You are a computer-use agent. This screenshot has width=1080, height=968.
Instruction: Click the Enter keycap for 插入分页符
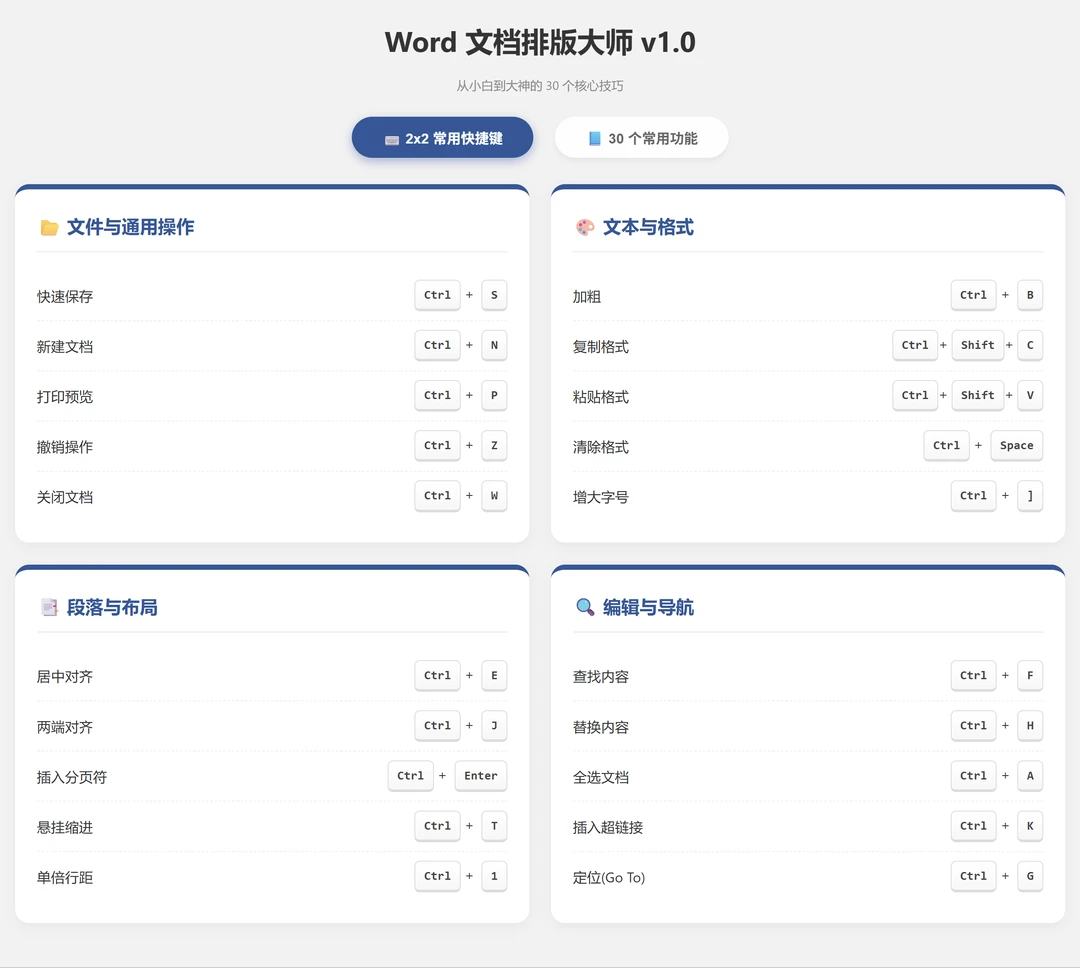[x=481, y=776]
